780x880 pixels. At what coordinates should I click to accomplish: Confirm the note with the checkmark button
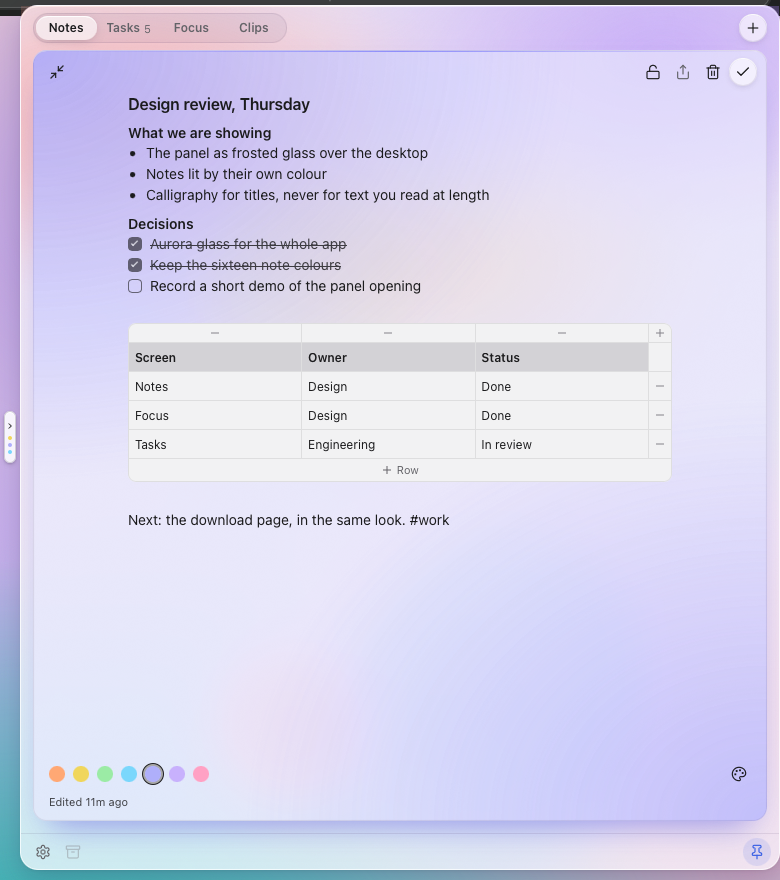click(743, 72)
